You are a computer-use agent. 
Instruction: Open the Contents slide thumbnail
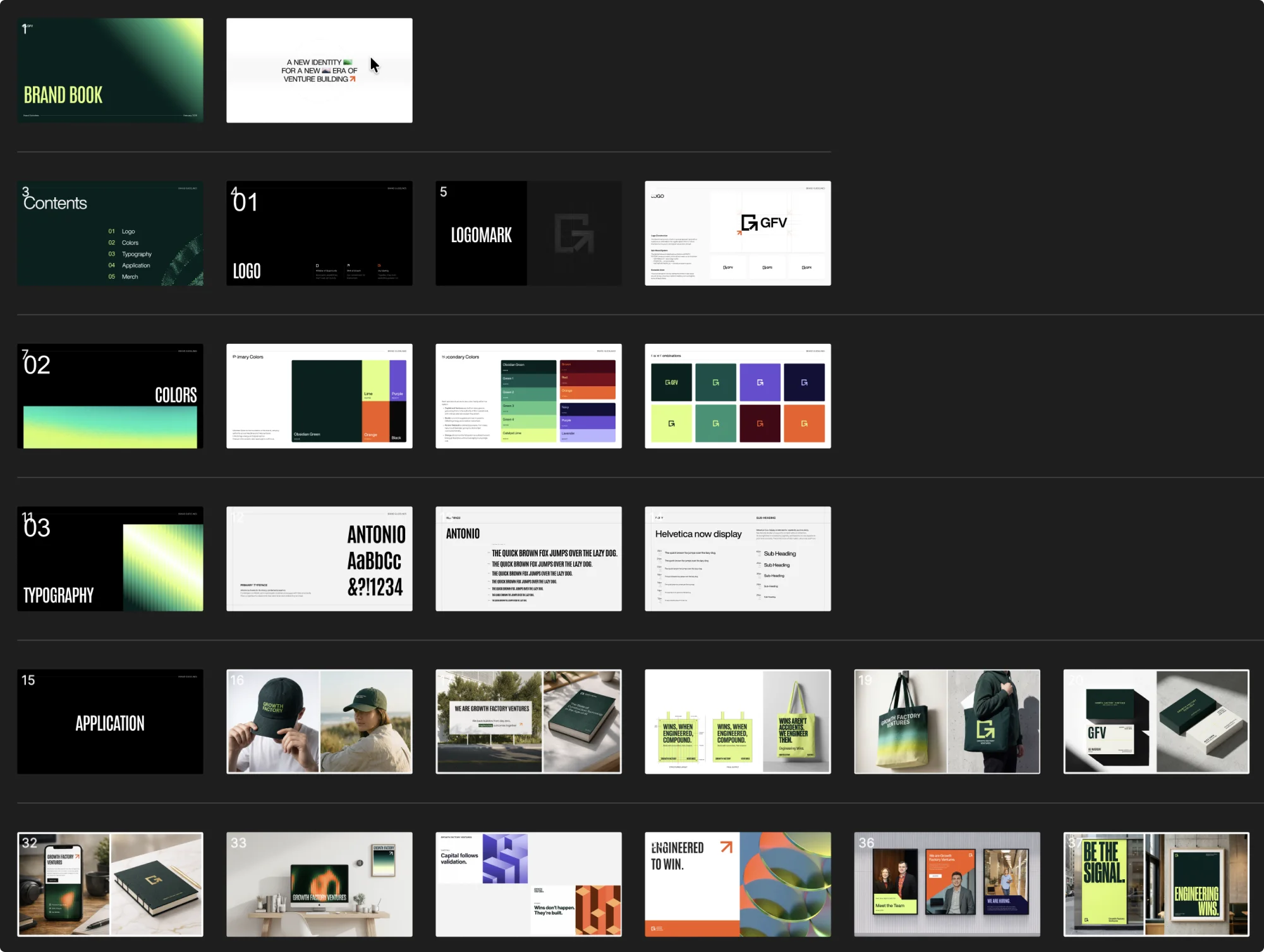(110, 233)
